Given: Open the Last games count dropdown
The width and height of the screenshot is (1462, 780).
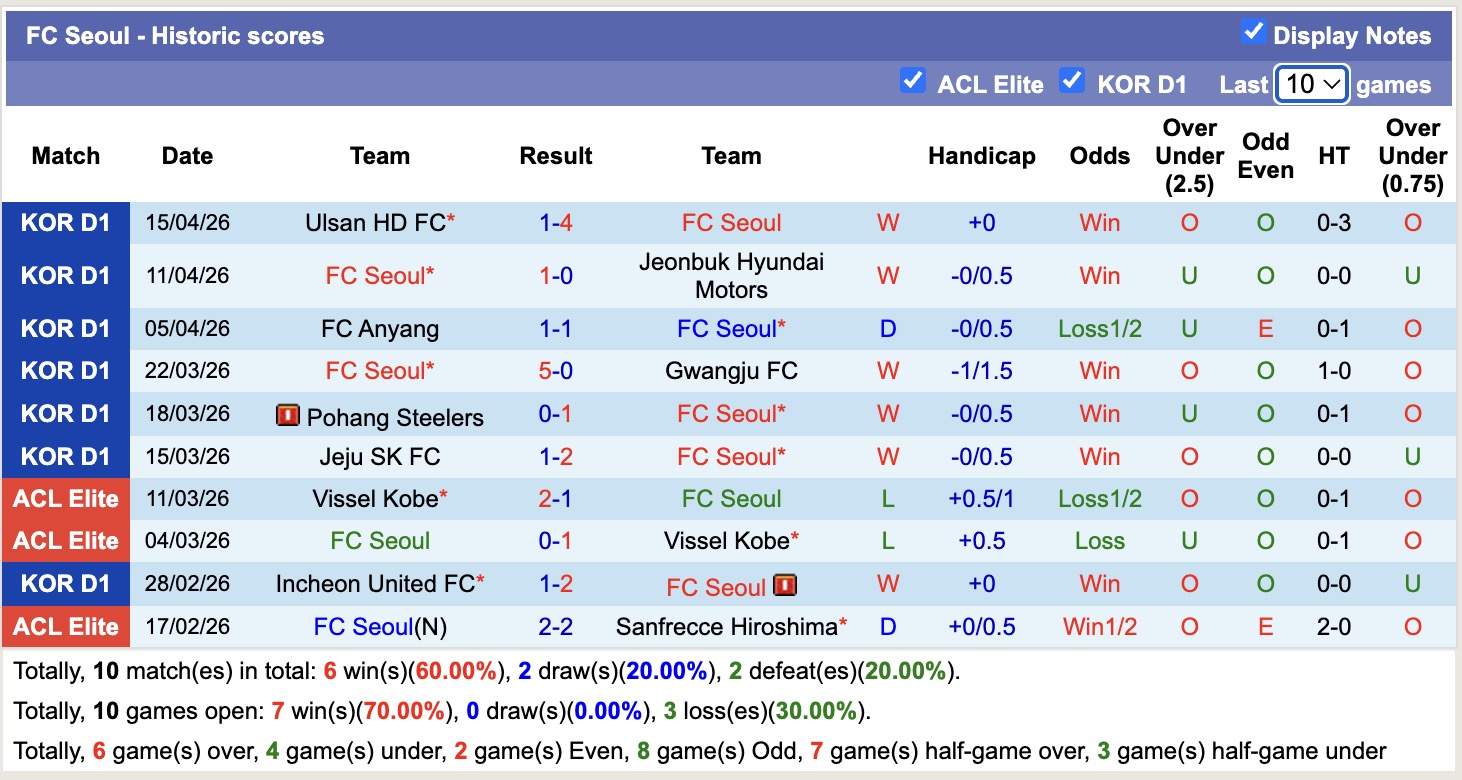Looking at the screenshot, I should point(1311,85).
